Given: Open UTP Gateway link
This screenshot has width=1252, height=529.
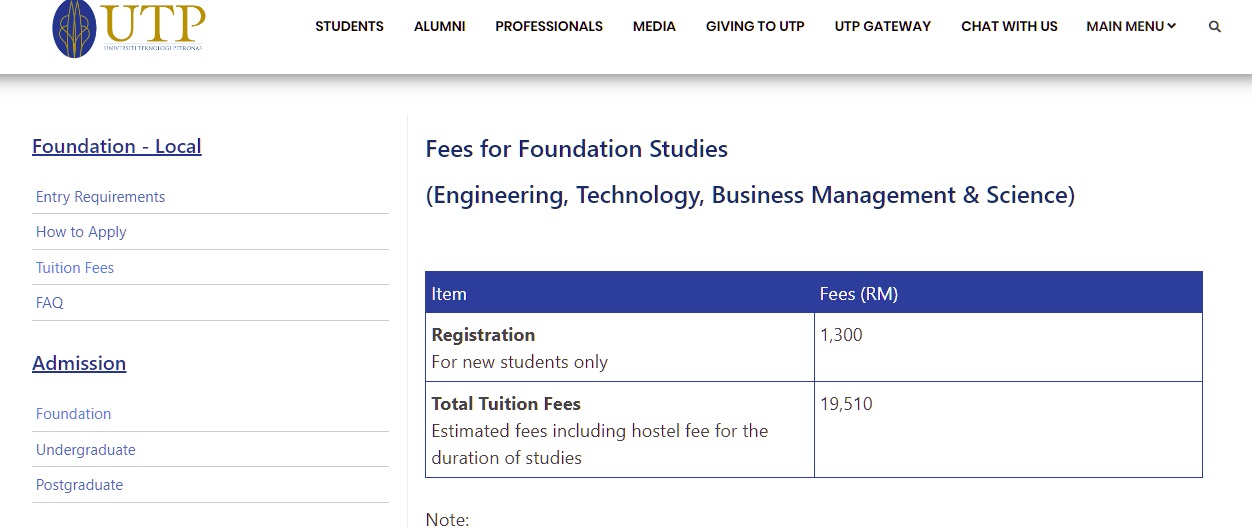Looking at the screenshot, I should coord(882,27).
